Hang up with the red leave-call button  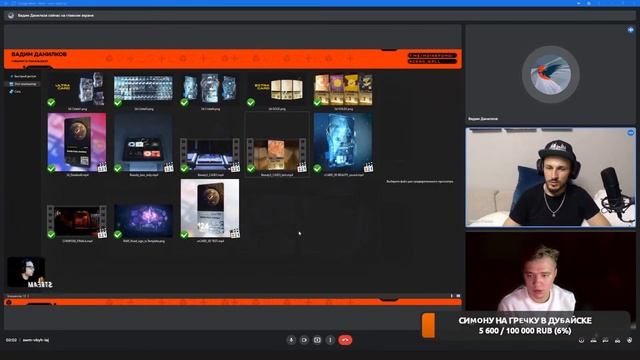coord(345,340)
